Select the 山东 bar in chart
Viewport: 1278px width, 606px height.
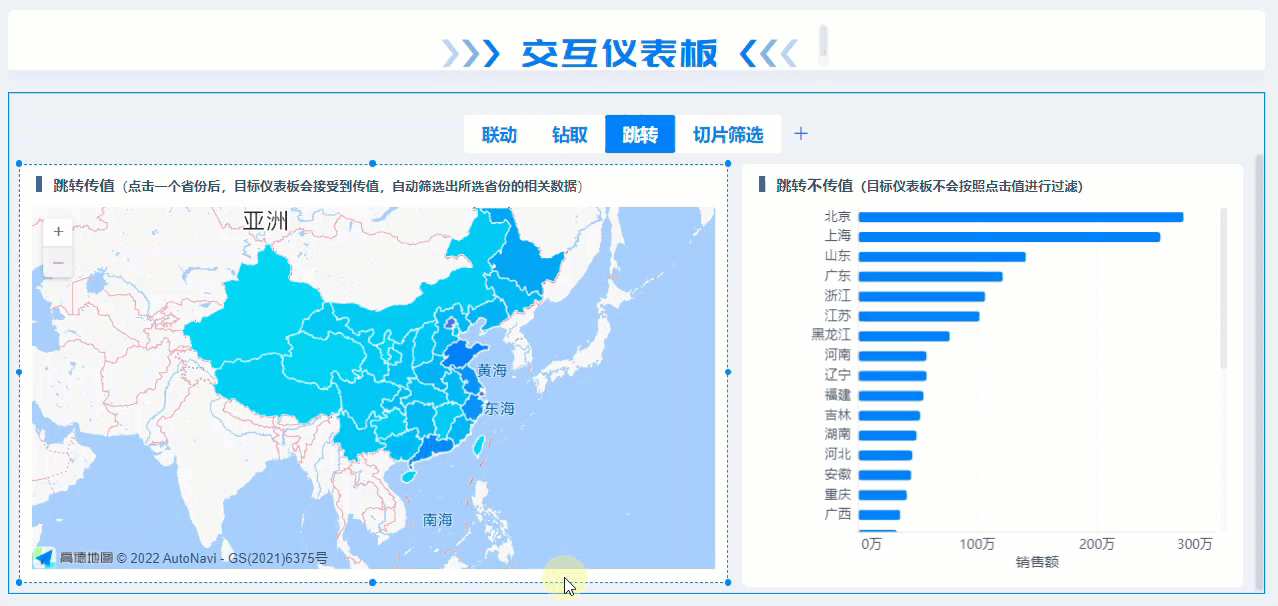942,257
